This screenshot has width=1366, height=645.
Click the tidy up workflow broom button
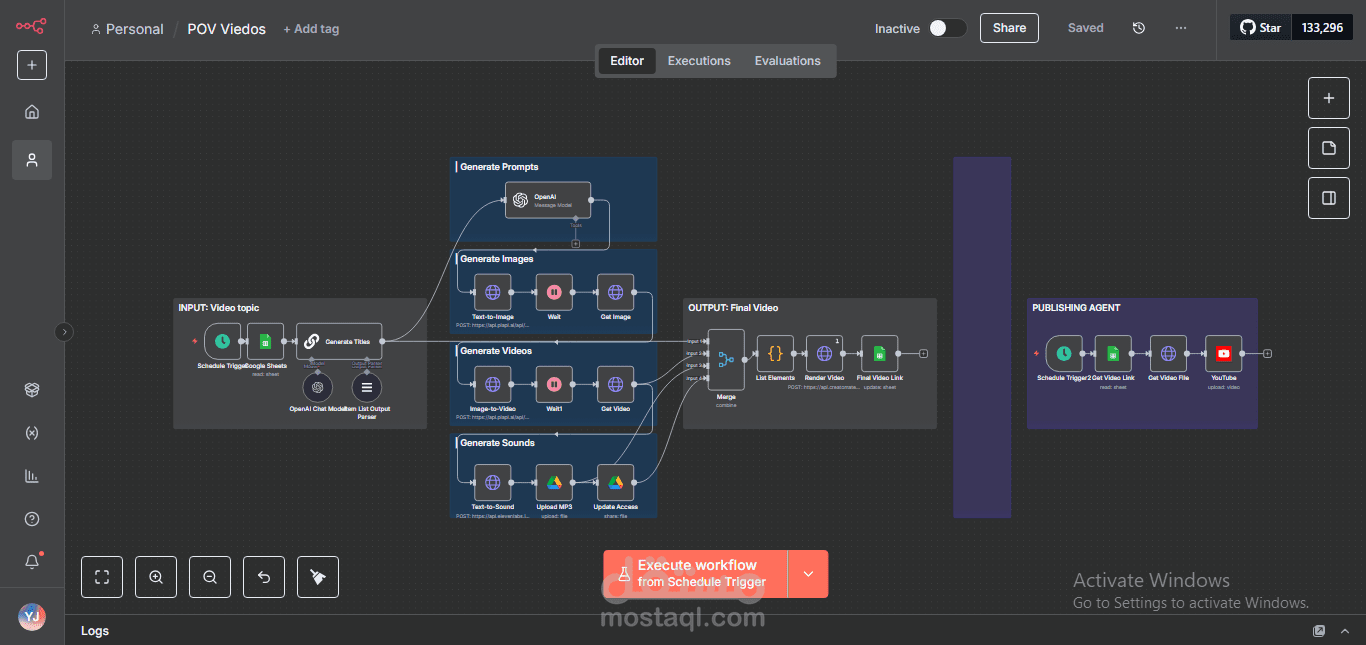coord(318,577)
